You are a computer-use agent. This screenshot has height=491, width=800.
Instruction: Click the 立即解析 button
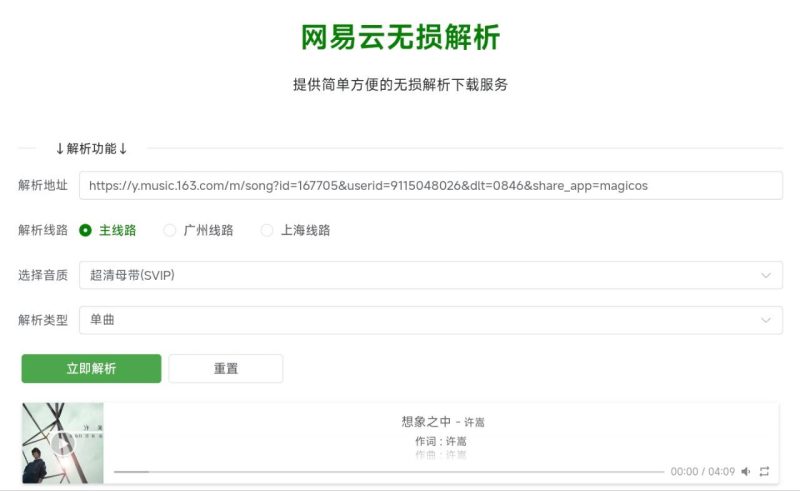[x=91, y=369]
